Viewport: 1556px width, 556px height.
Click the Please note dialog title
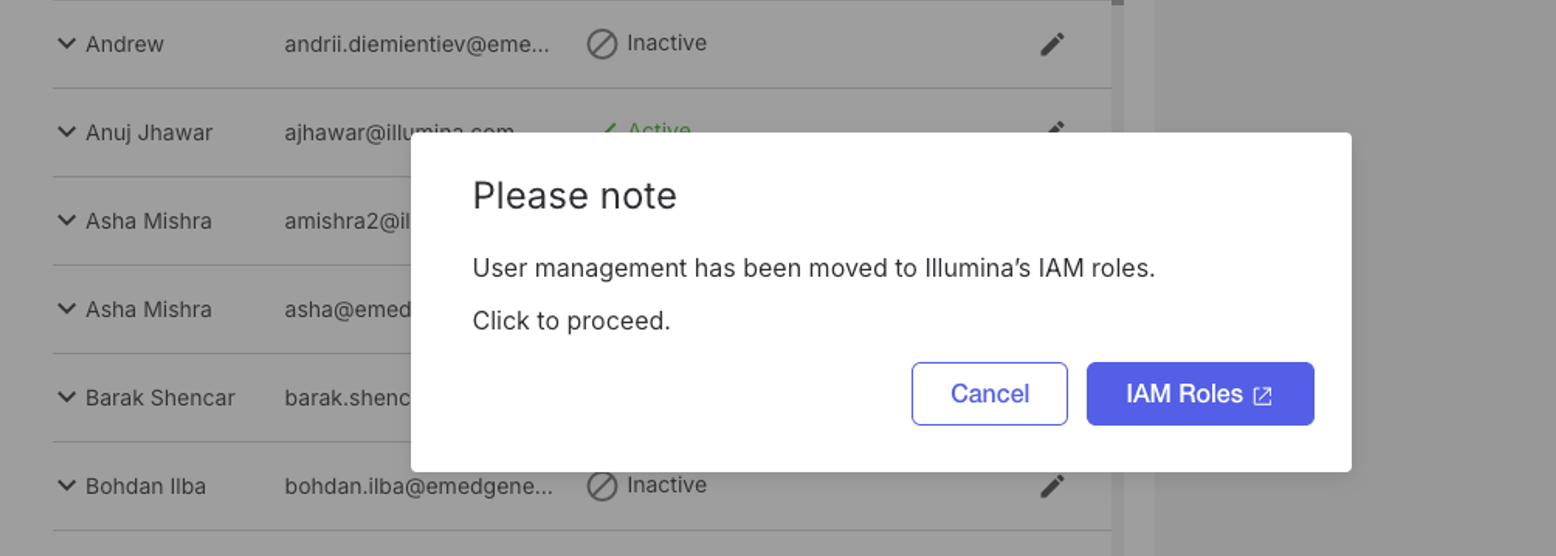(x=574, y=195)
